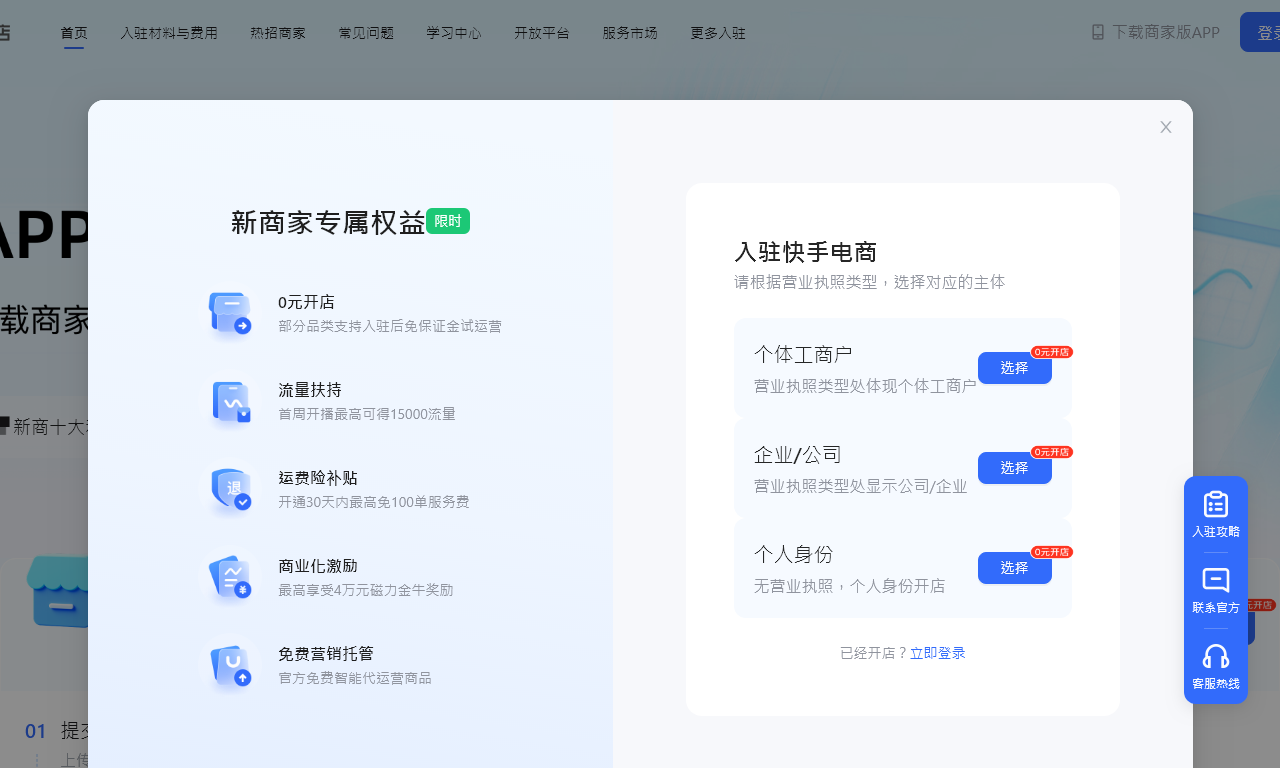Click the 流量扶持 benefit title

coord(310,390)
